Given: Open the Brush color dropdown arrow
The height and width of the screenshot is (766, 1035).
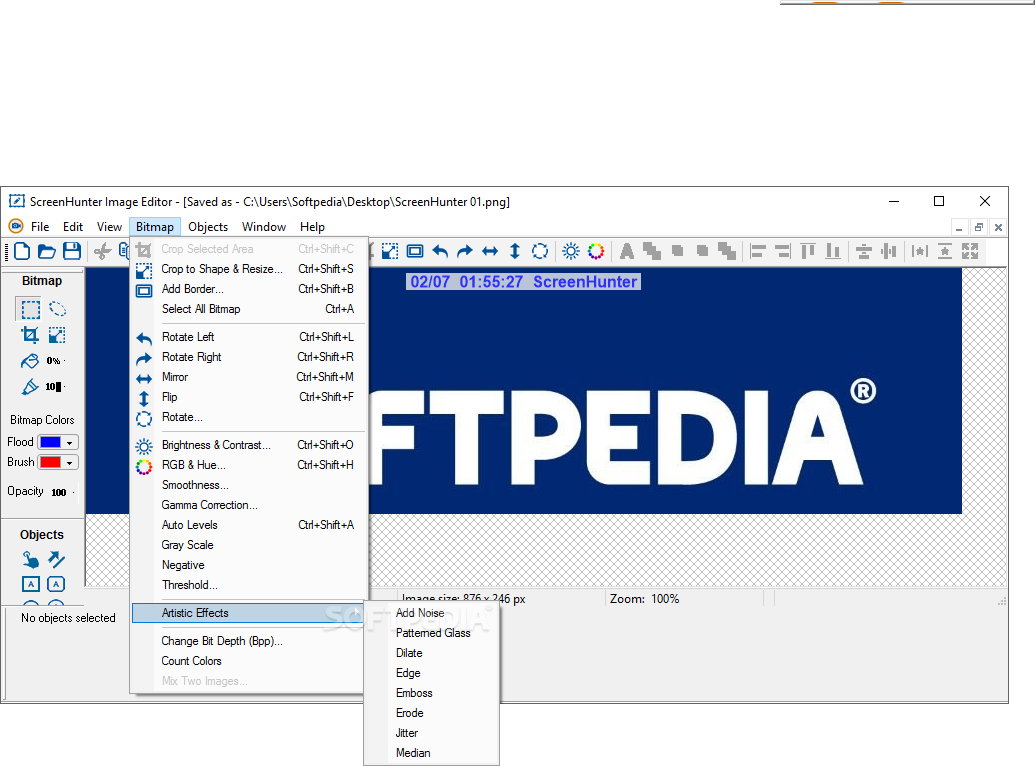Looking at the screenshot, I should [69, 462].
